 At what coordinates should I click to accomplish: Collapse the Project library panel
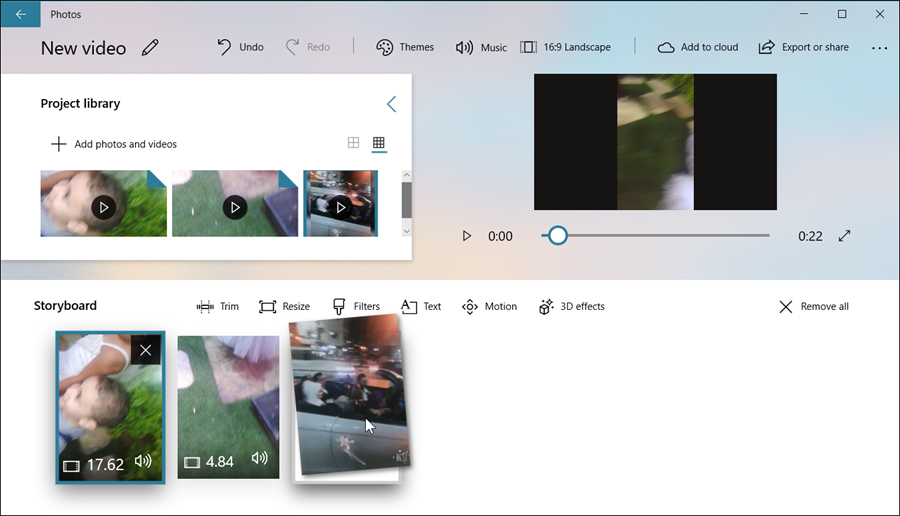pyautogui.click(x=391, y=104)
